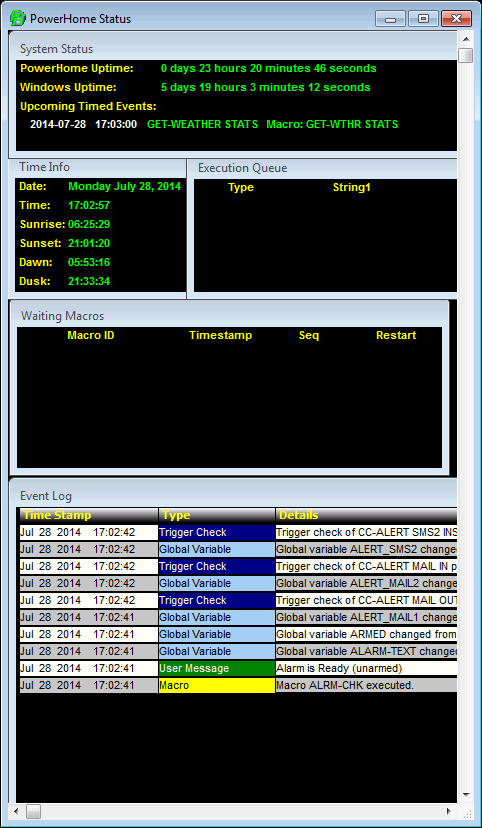Click the Waiting Macros panel title

(62, 316)
